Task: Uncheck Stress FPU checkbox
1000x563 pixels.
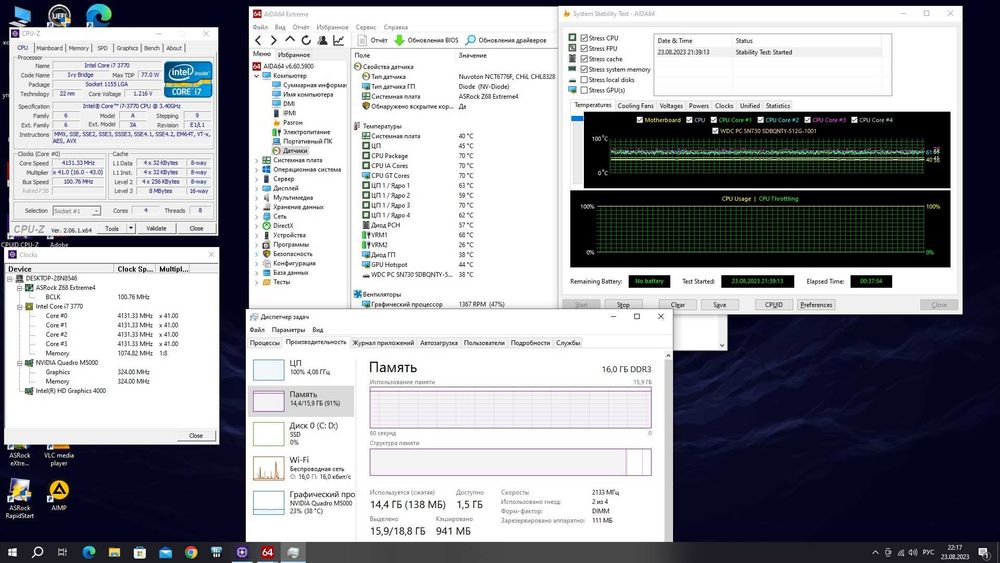Action: (x=584, y=48)
